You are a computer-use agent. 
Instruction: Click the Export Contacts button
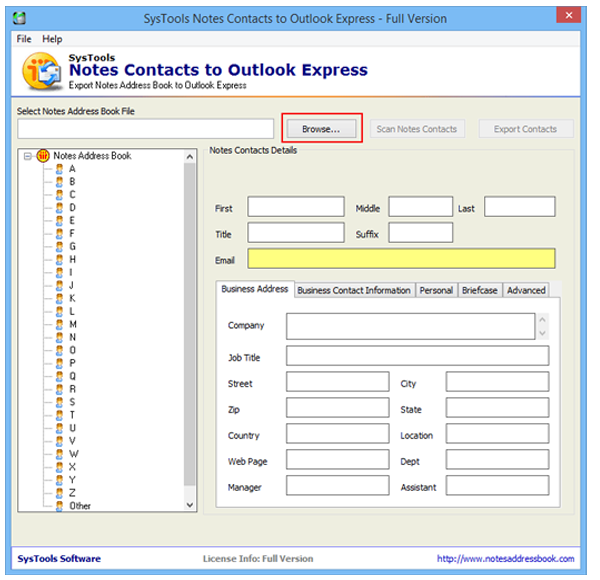tap(526, 129)
